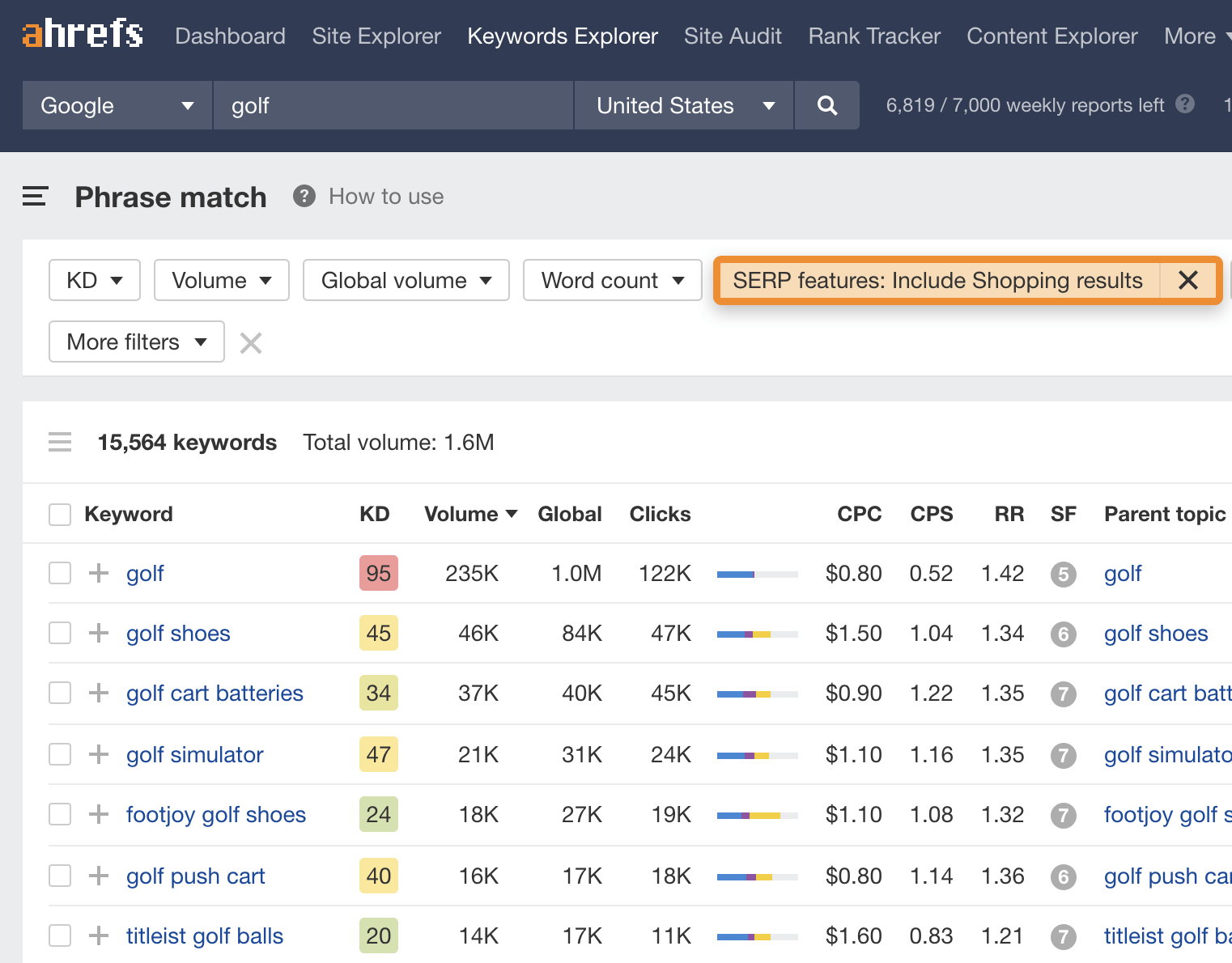Select the footjoy golf shoes checkbox

[60, 814]
